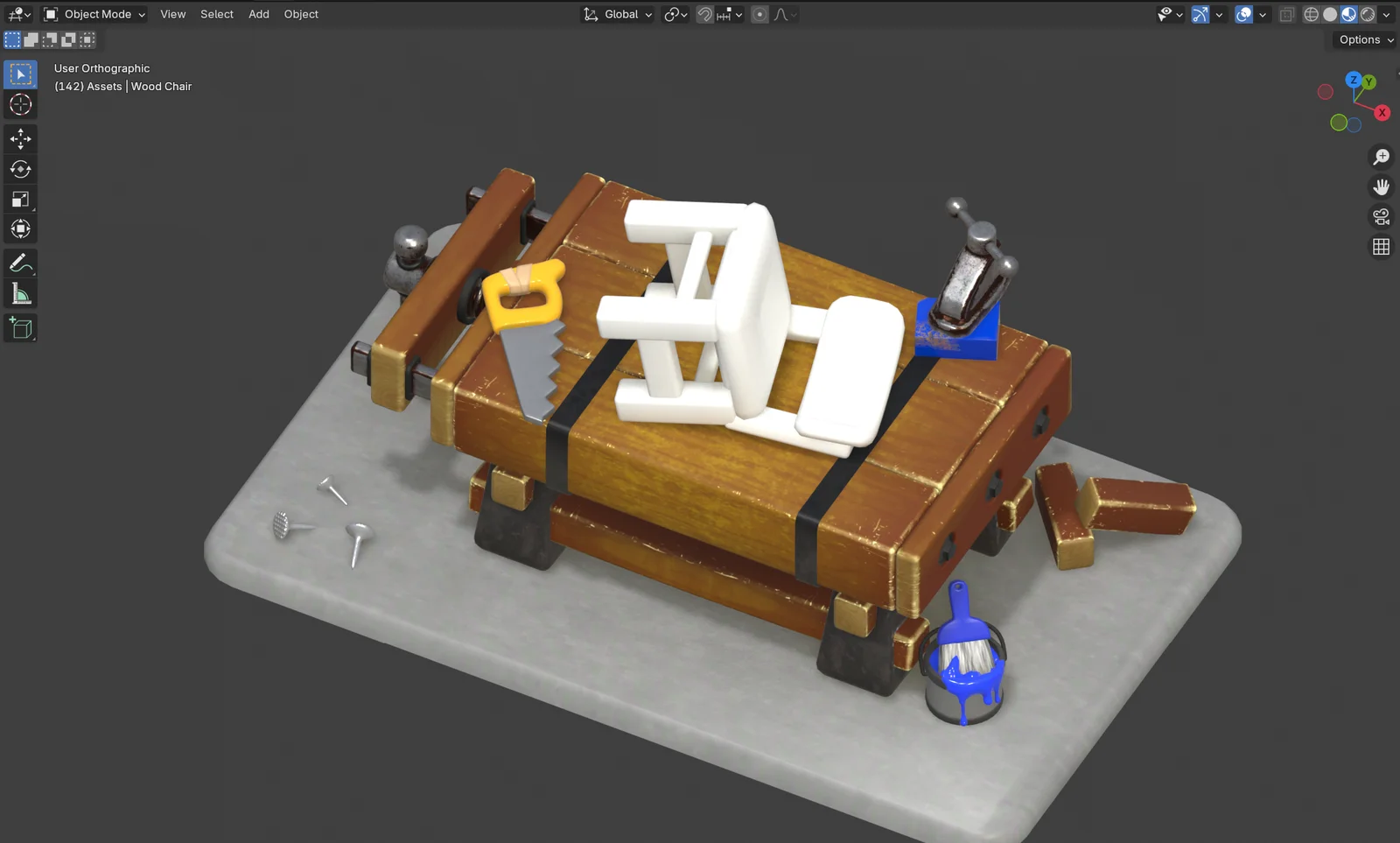Select the 3D Cursor tool

click(20, 105)
